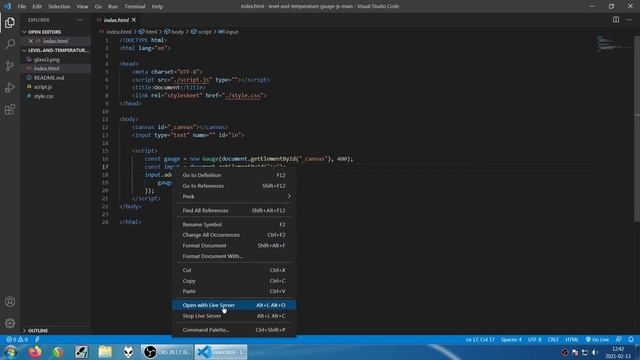The width and height of the screenshot is (640, 360).
Task: Open the Explorer view in activity bar
Action: pyautogui.click(x=10, y=22)
